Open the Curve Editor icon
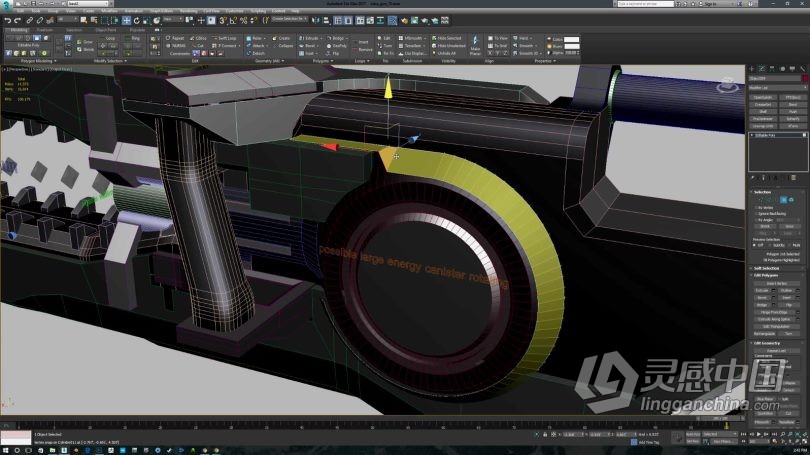Screen dimensions: 810x455 (x=370, y=20)
